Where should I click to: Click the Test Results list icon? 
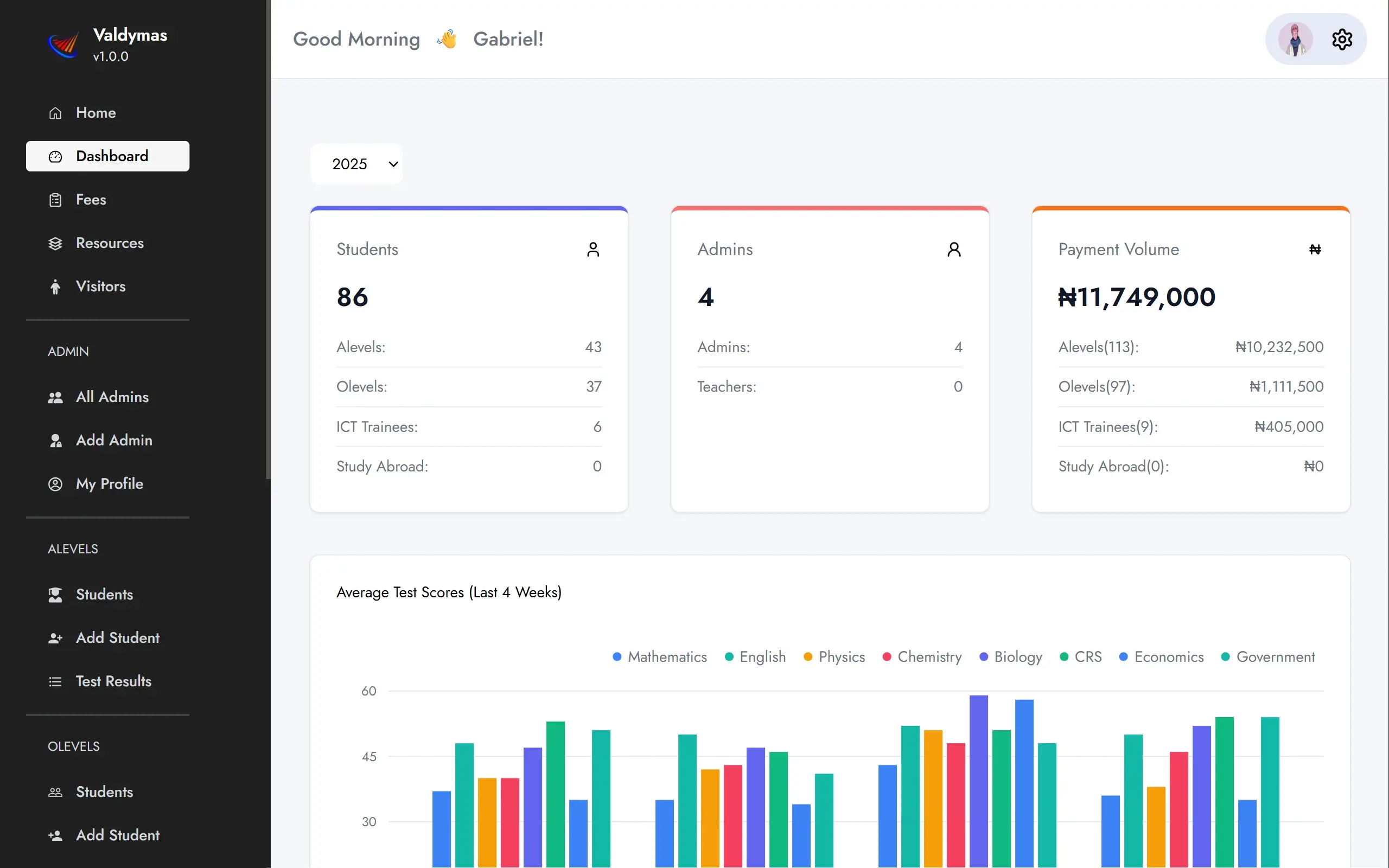[55, 681]
